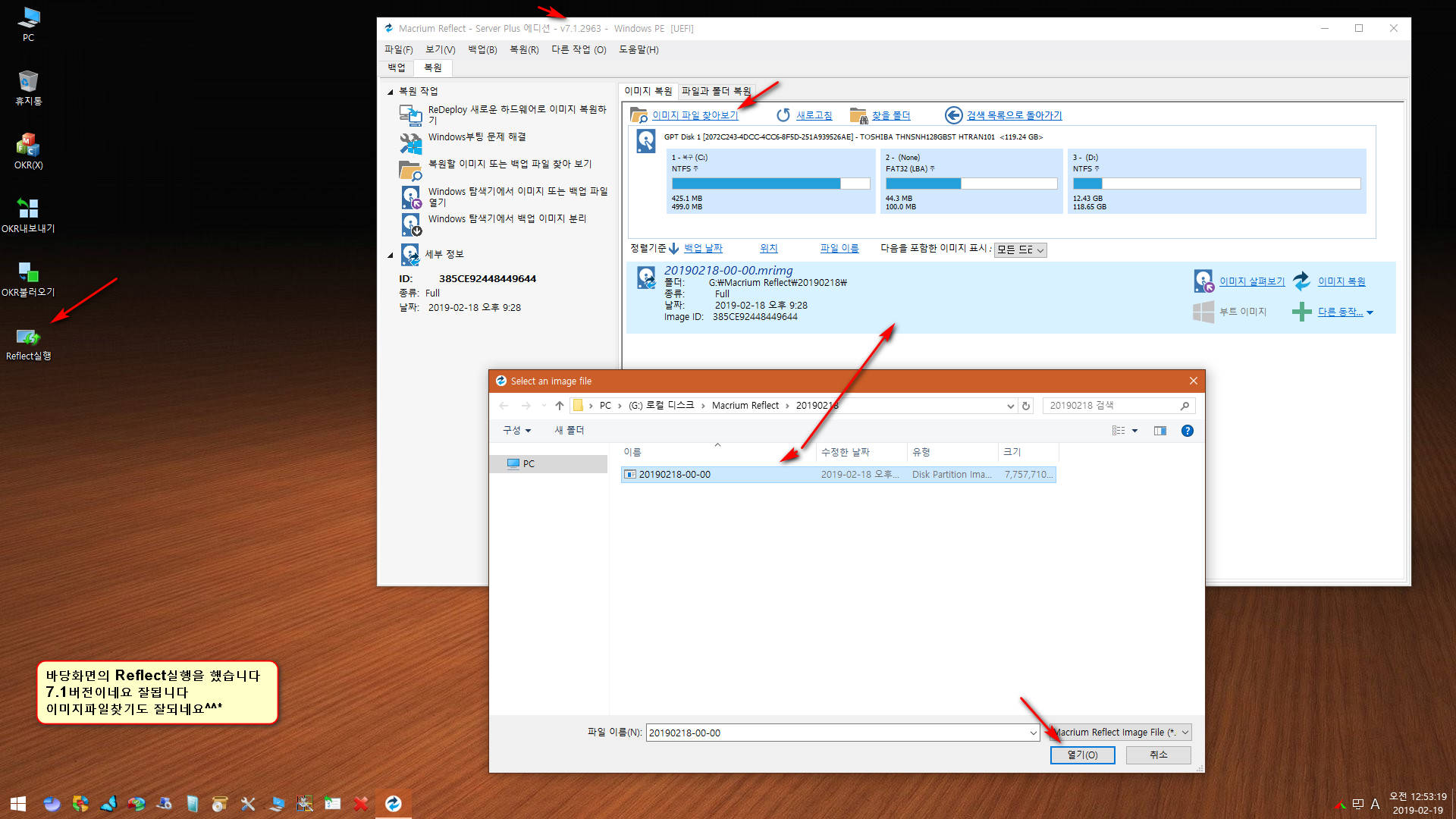1456x819 pixels.
Task: Click the back-arrow icon for 검색 목록으로 돌아가기
Action: (953, 115)
